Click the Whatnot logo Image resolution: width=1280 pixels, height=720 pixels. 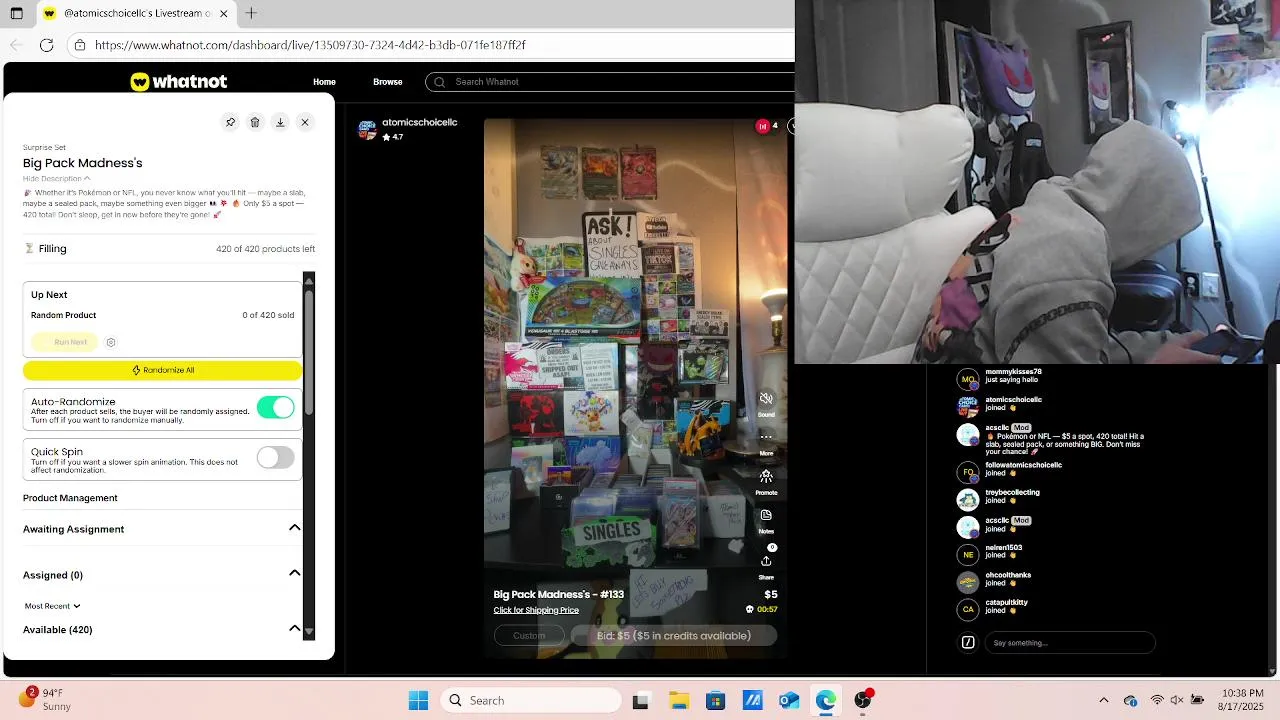coord(179,82)
